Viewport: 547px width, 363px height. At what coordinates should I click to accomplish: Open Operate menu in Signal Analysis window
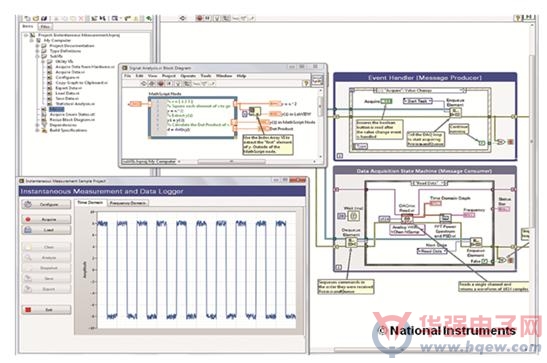pyautogui.click(x=188, y=76)
